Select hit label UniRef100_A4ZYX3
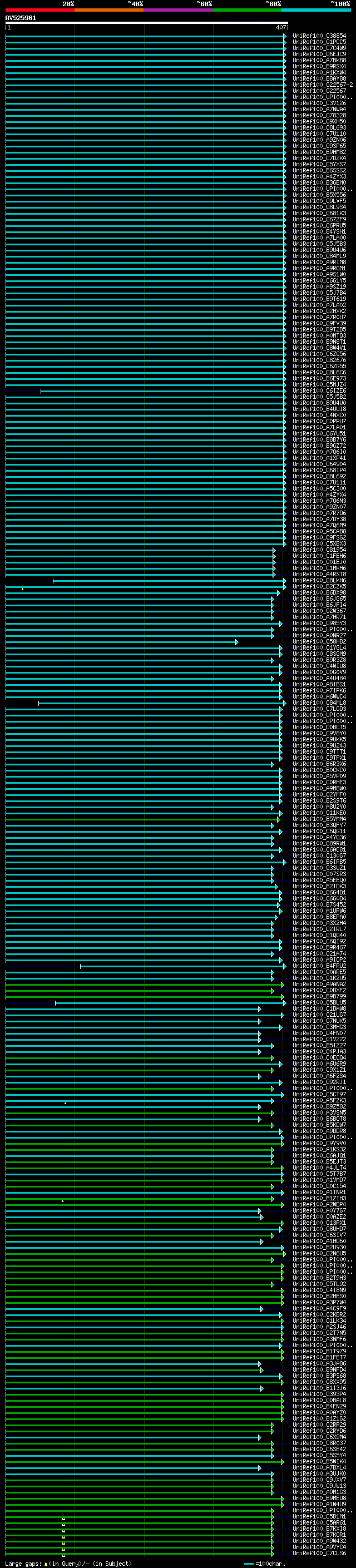Viewport: 356px width, 1568px height. (319, 176)
